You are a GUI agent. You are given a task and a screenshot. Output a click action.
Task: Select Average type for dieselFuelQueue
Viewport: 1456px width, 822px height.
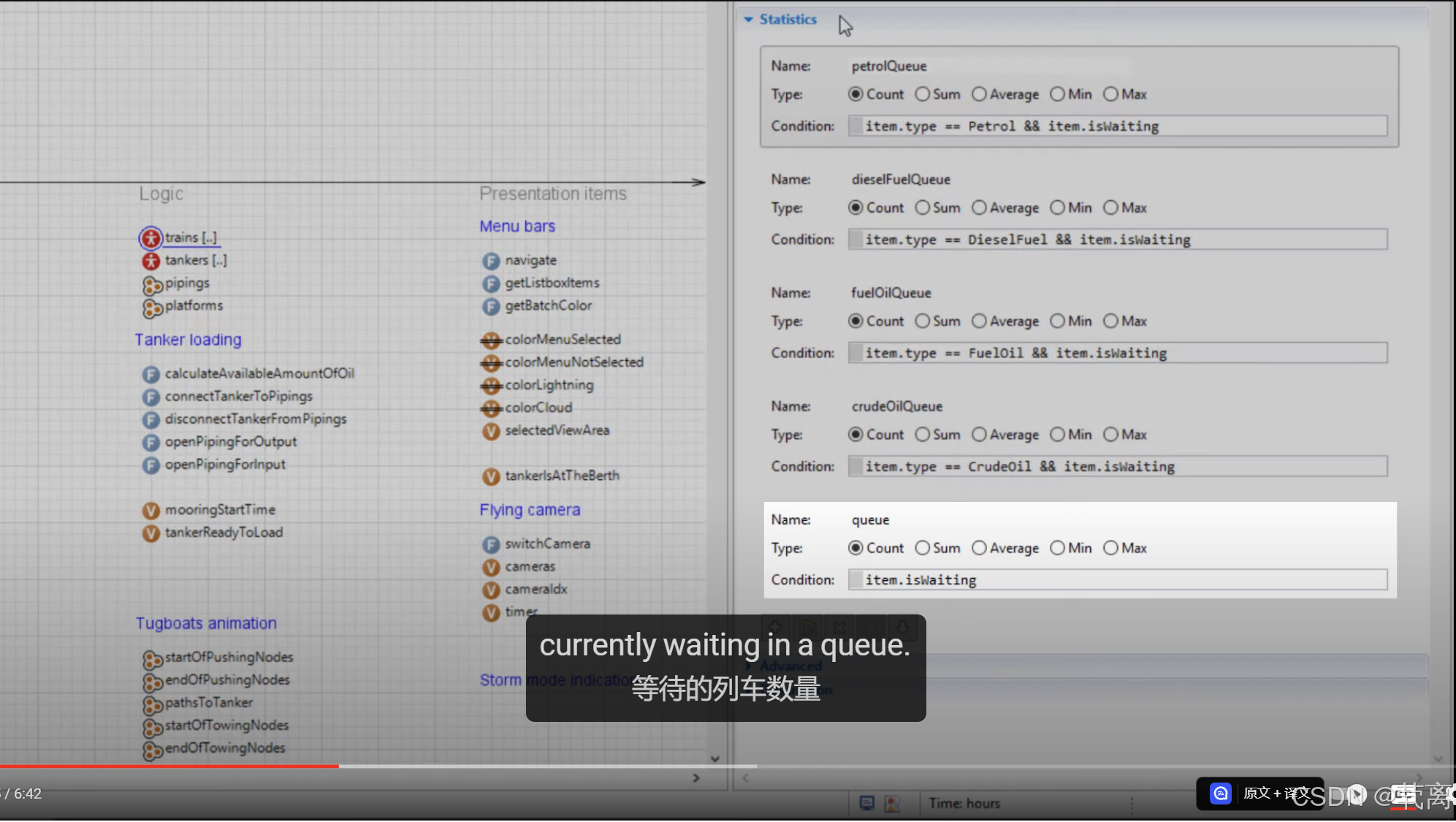(x=979, y=208)
